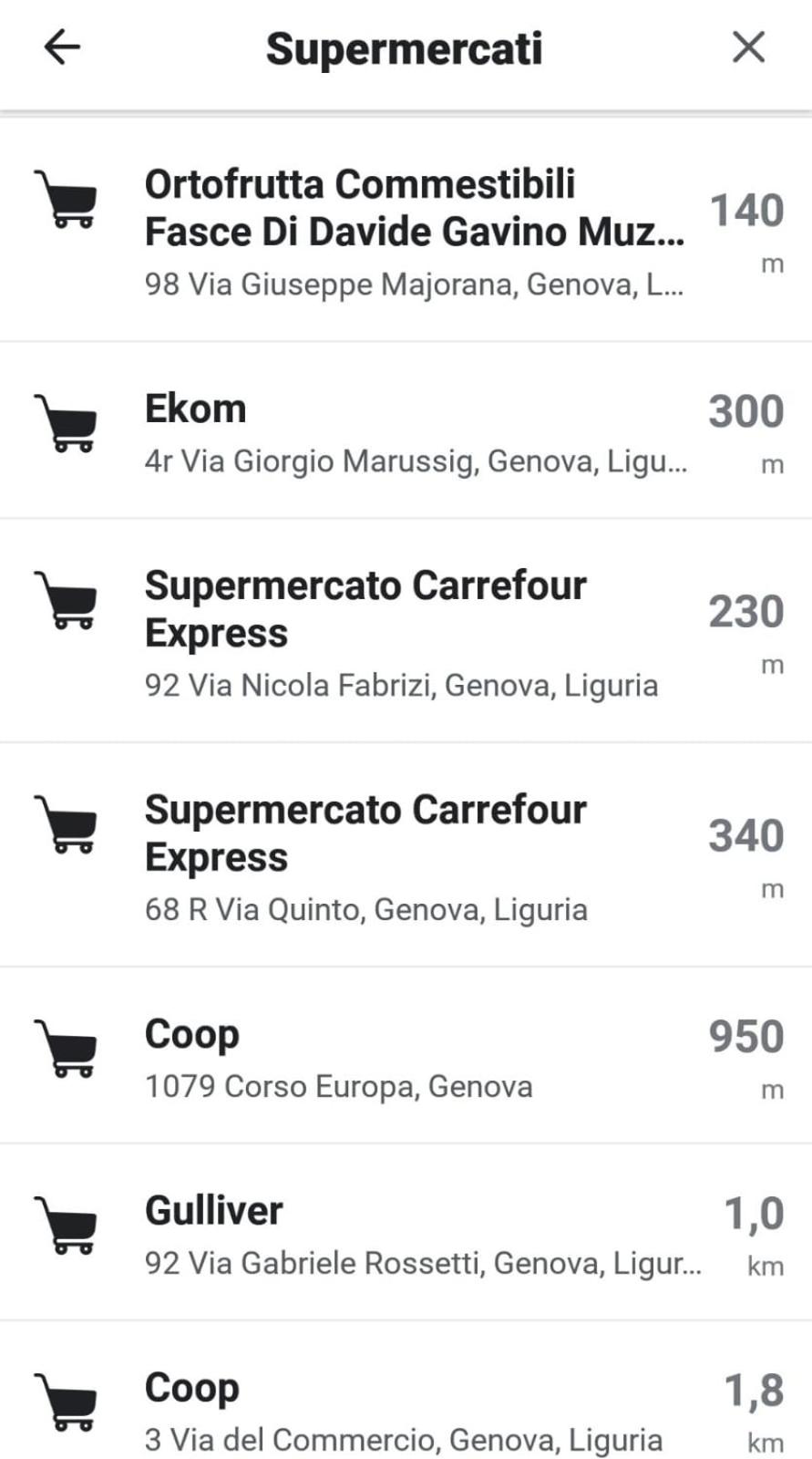This screenshot has width=812, height=1459.
Task: Open Coop at 3 Via del Commercio
Action: [x=406, y=1392]
